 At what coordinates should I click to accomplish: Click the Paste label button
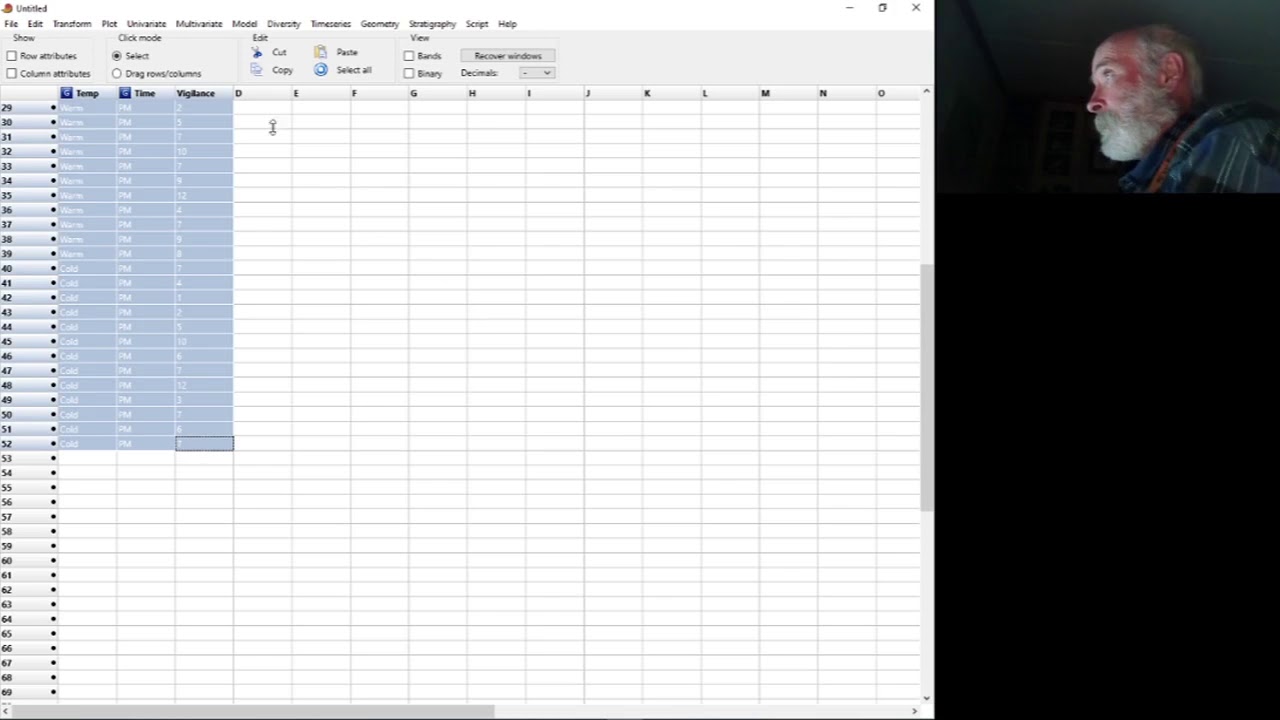(x=347, y=52)
